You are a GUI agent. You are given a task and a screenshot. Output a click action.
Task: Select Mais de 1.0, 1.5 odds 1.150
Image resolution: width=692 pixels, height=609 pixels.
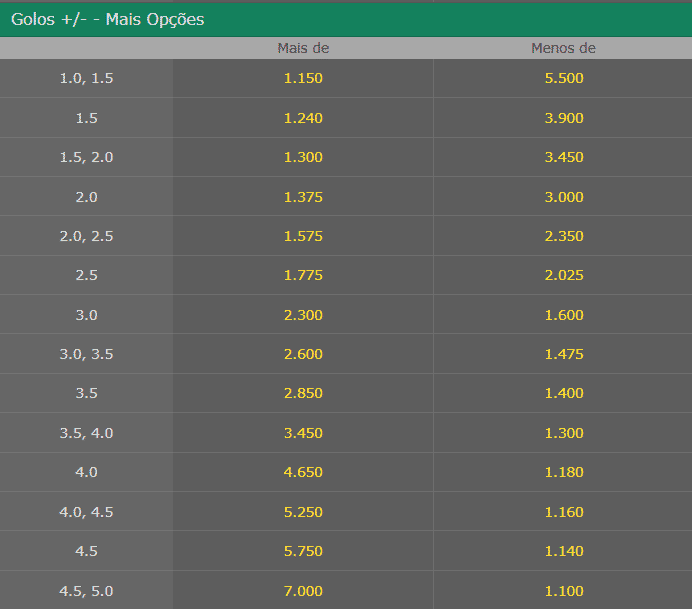coord(303,78)
